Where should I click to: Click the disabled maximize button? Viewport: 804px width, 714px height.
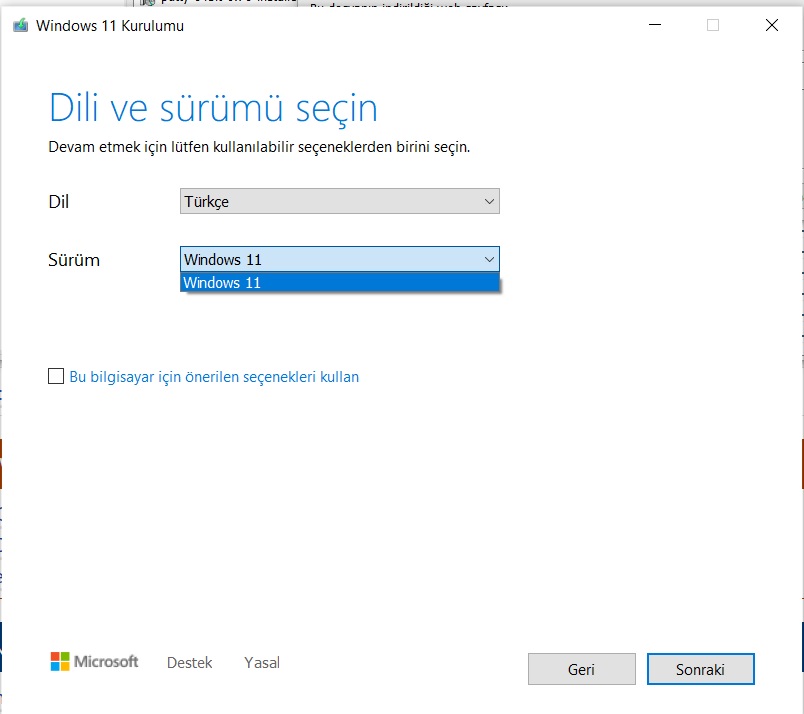(713, 26)
